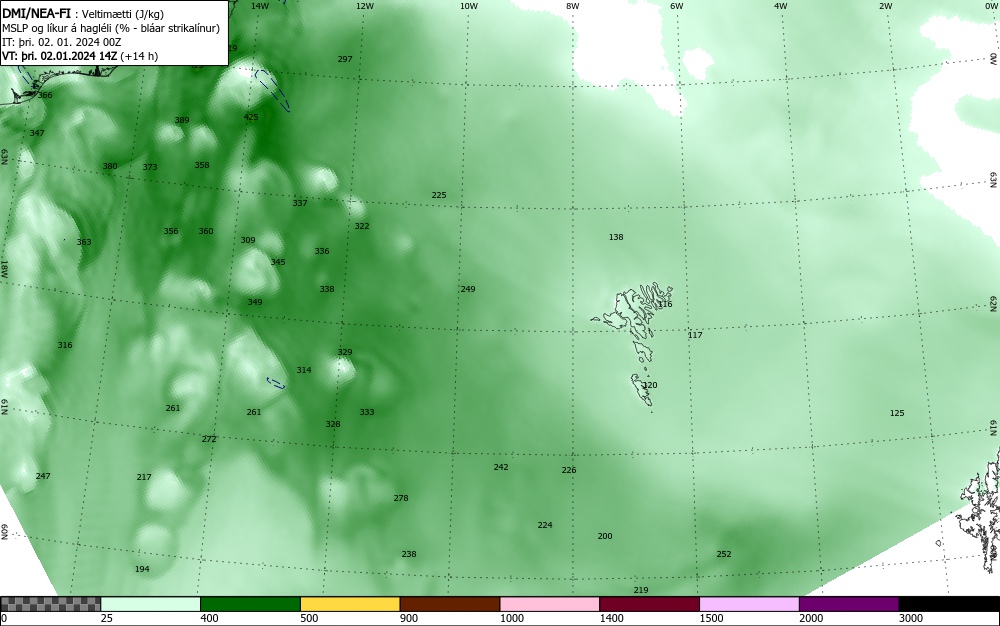1000x626 pixels.
Task: Click the map value 333
Action: 367,412
